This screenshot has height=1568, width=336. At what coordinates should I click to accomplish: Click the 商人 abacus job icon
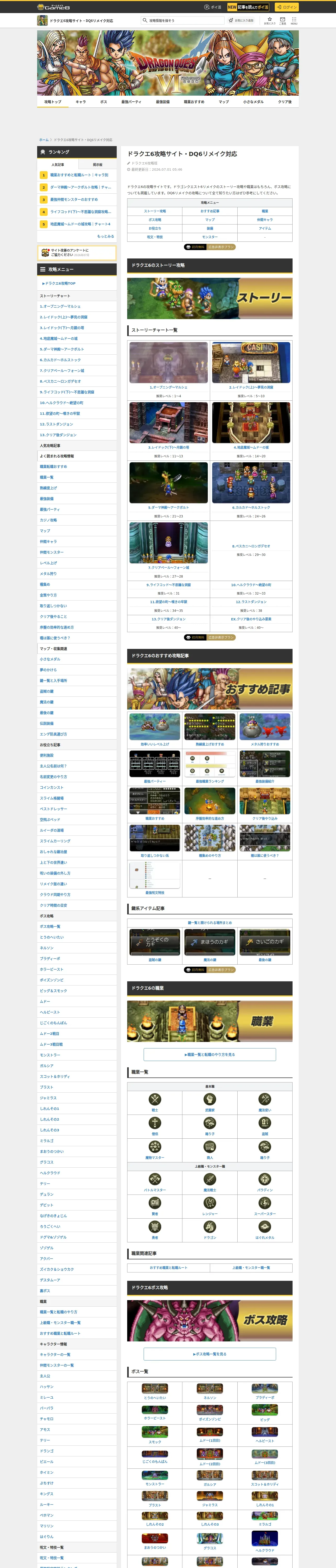click(x=210, y=1147)
